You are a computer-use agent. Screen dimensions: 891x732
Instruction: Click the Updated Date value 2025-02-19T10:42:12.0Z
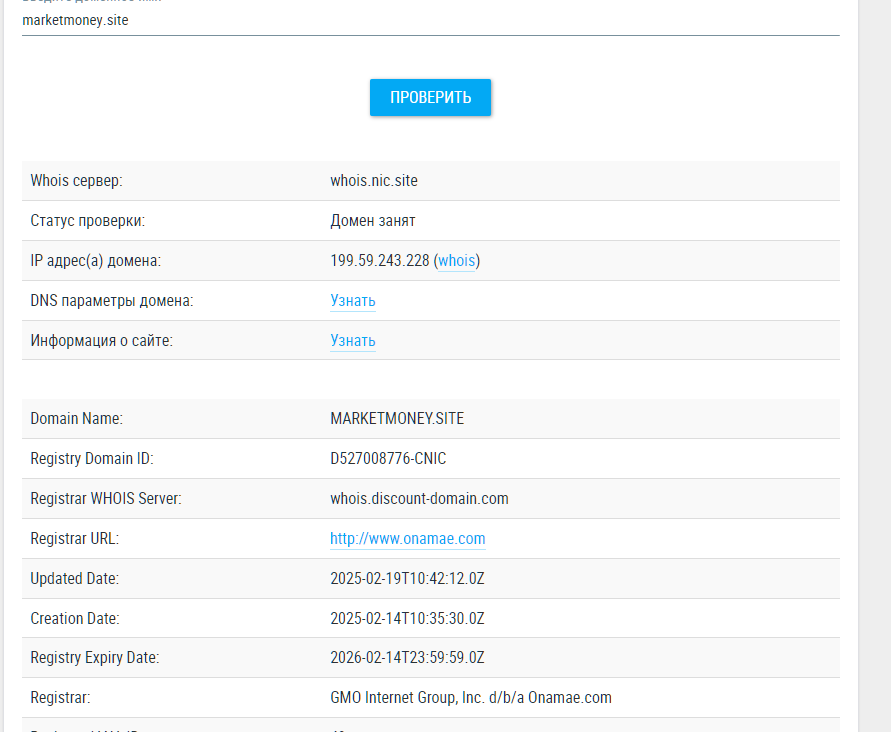point(407,578)
